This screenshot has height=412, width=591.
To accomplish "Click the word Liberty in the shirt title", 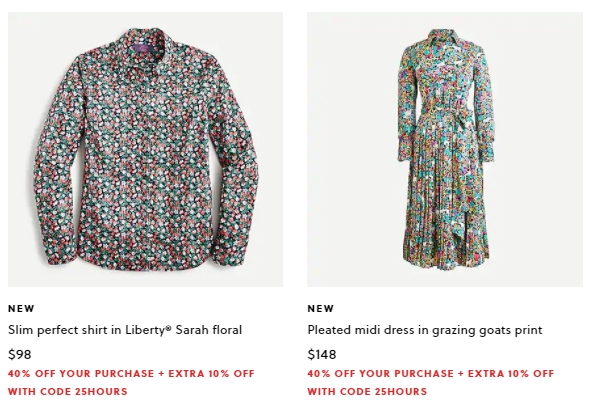I will [145, 330].
